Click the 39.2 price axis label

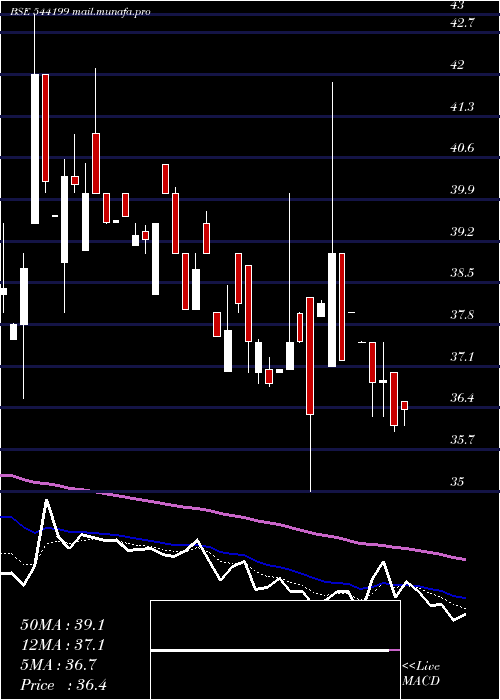click(x=462, y=232)
